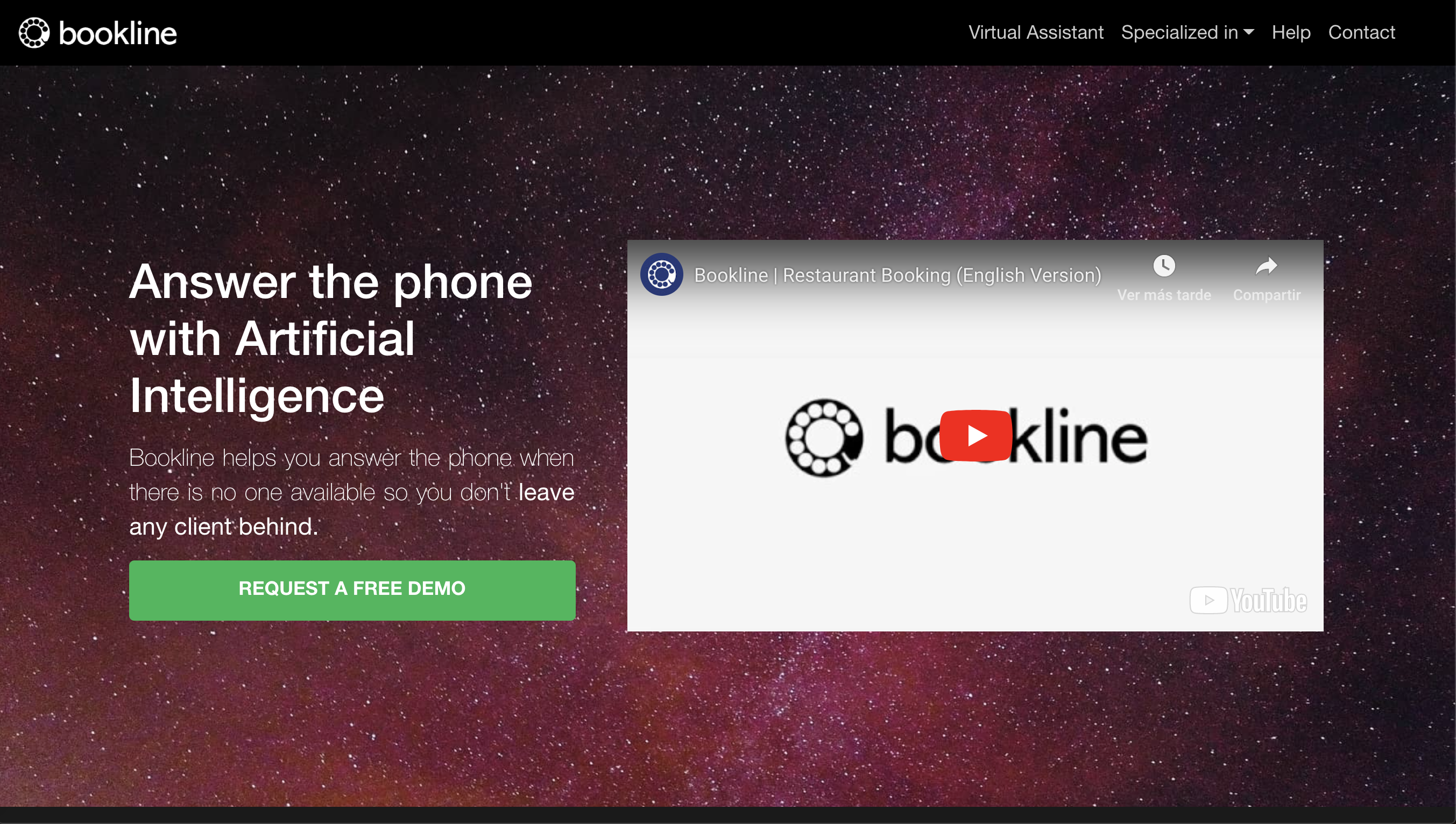Select the bookline wordmark in the top bar
Screen dimensions: 1456x824
(118, 32)
